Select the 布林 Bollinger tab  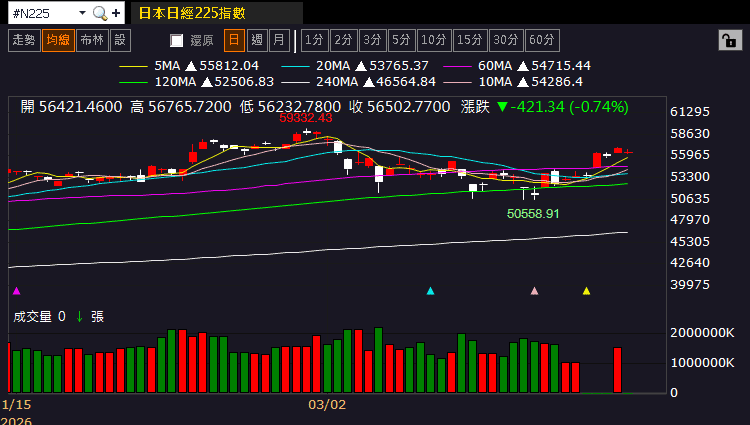point(91,40)
